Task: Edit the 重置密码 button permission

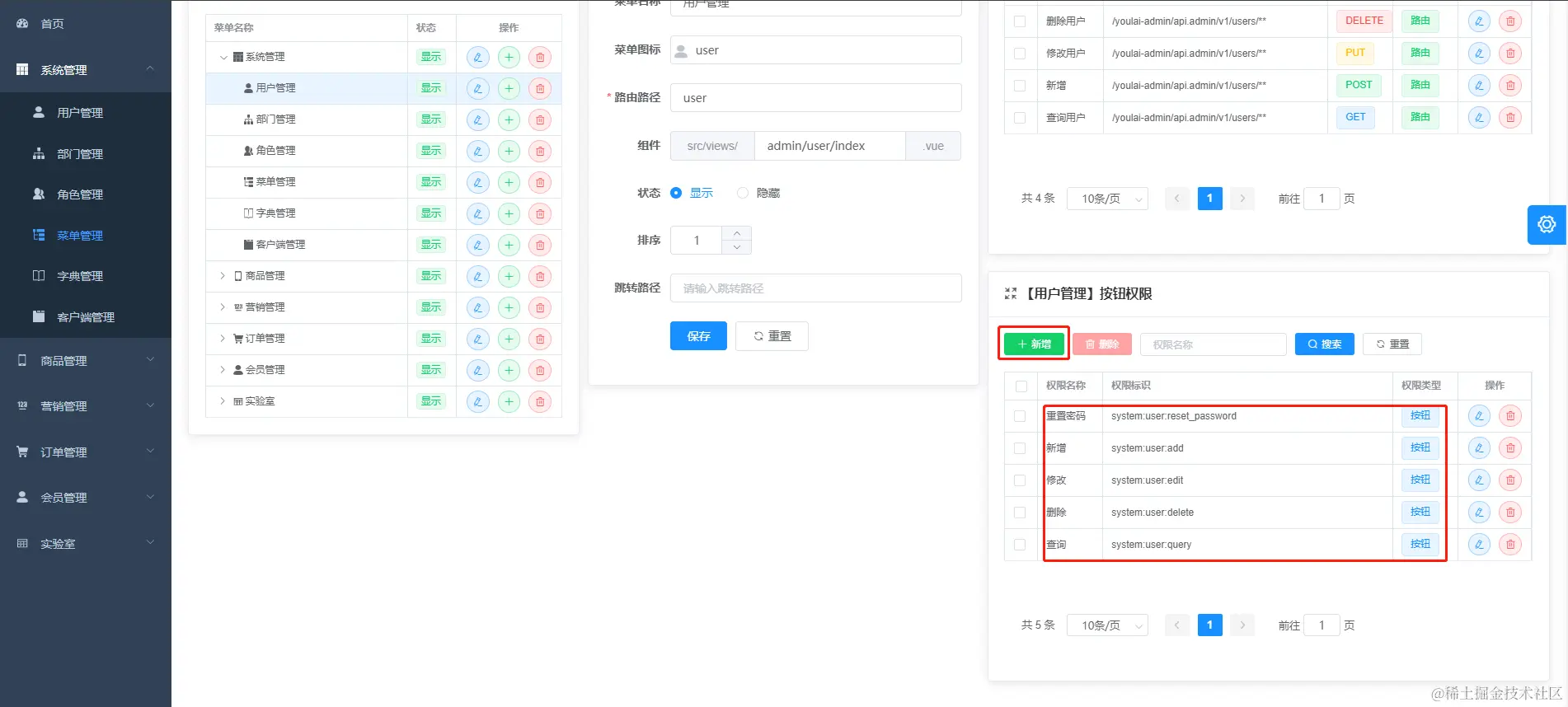Action: coord(1479,416)
